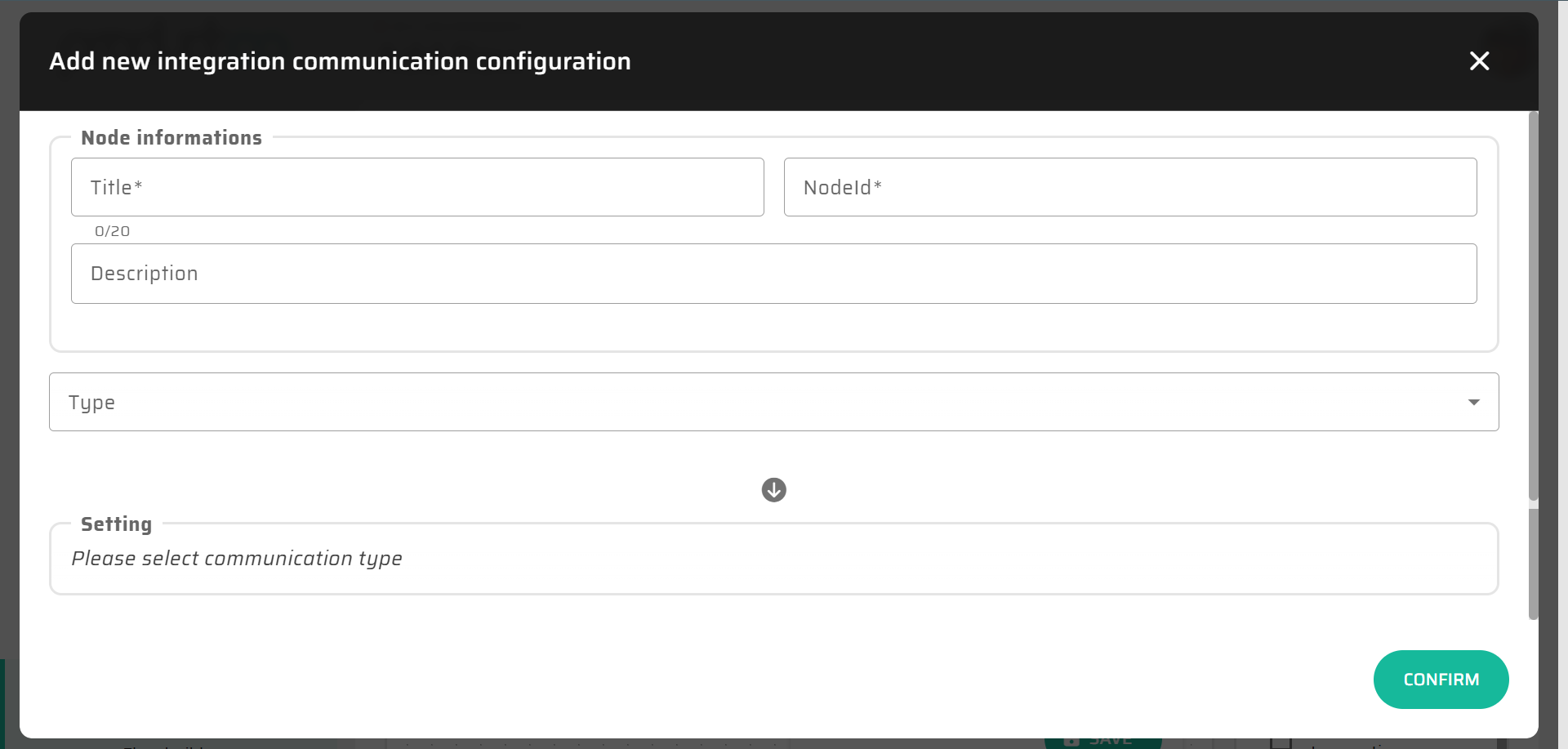Close the integration communication configuration dialog

[x=1479, y=61]
